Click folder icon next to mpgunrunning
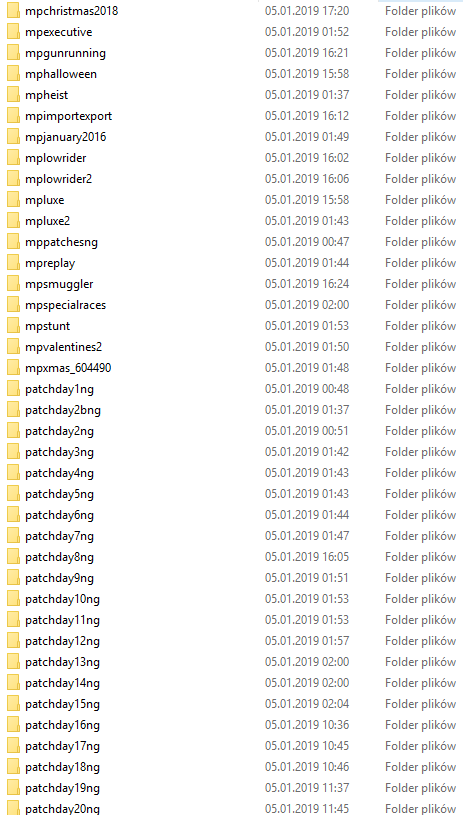463x815 pixels. 14,53
